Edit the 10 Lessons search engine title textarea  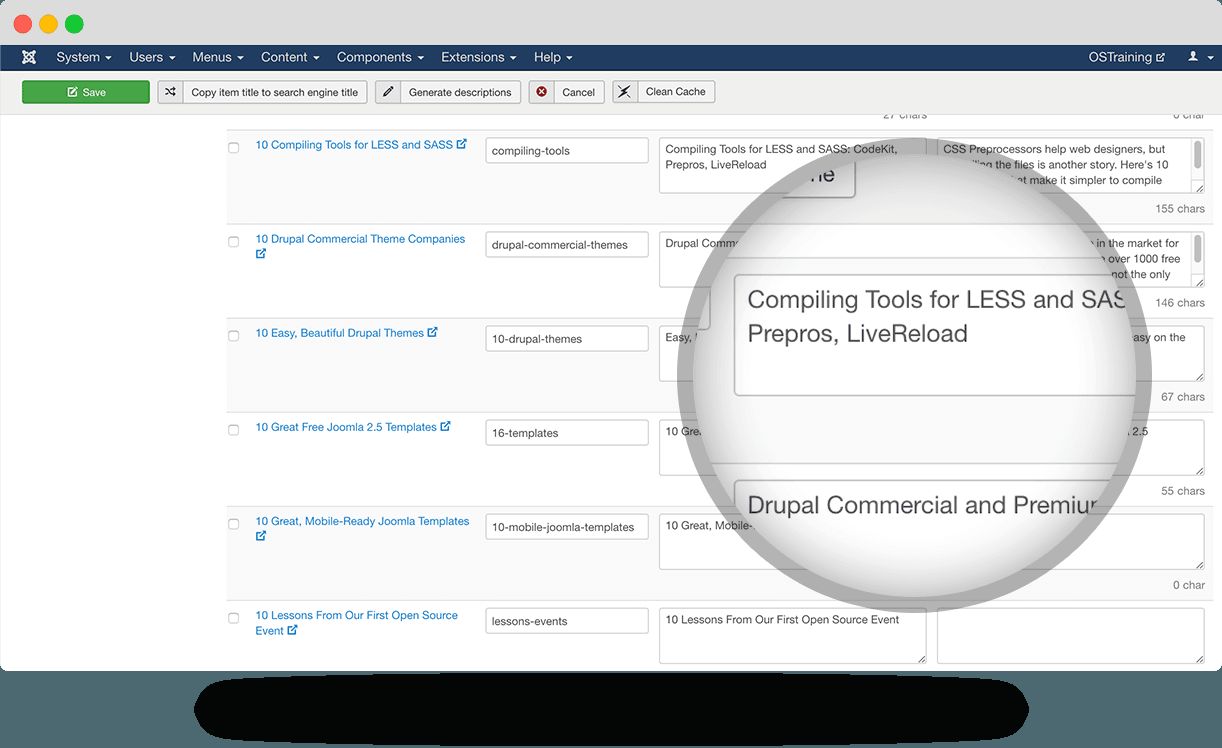(792, 635)
